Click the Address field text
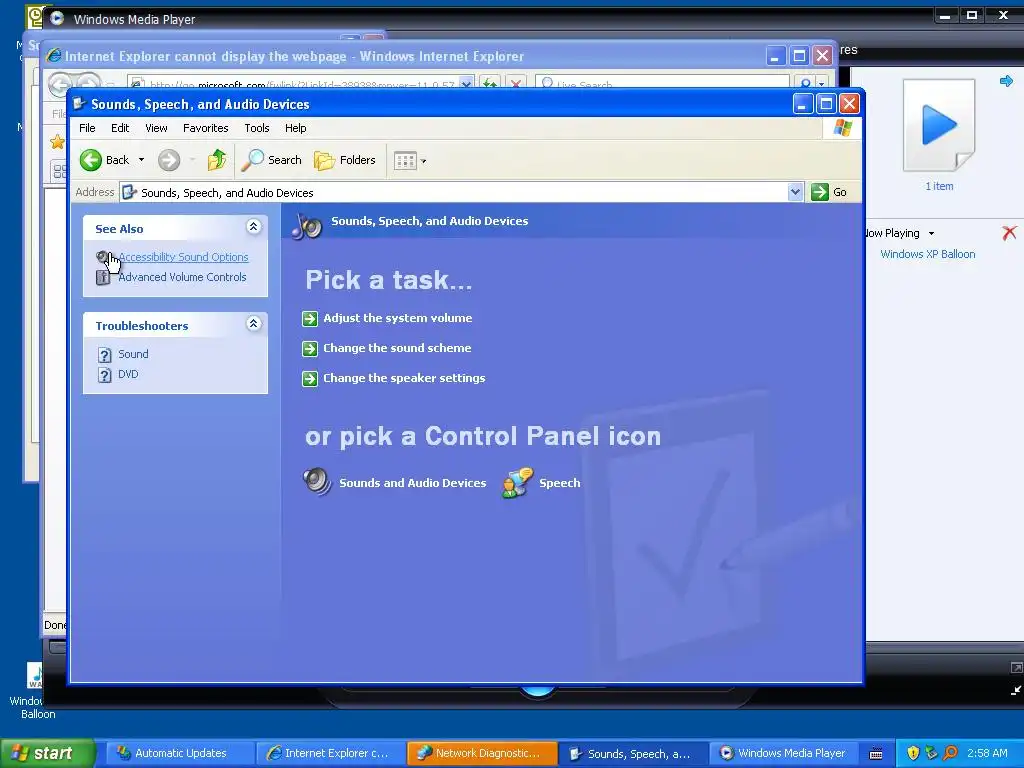1024x768 pixels. click(x=227, y=193)
